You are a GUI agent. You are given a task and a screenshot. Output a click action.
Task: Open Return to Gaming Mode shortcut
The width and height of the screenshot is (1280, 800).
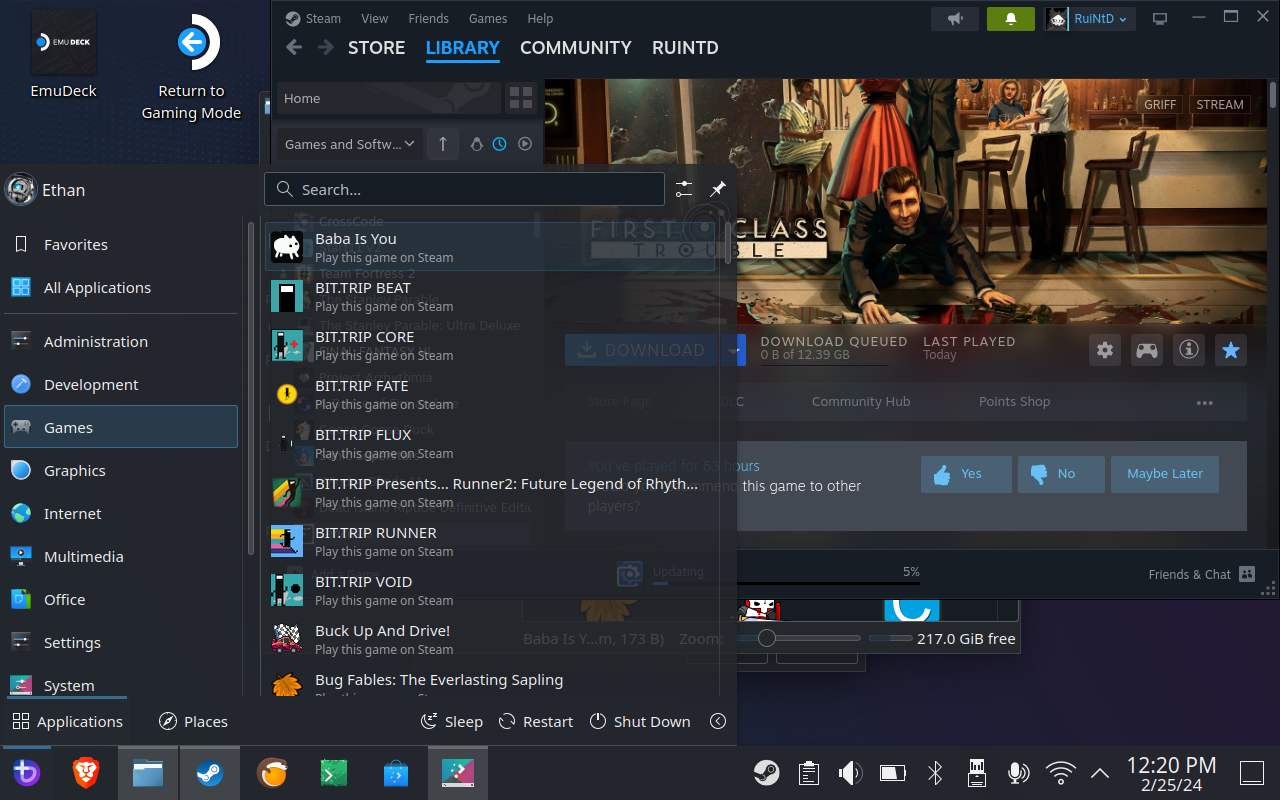(x=191, y=66)
